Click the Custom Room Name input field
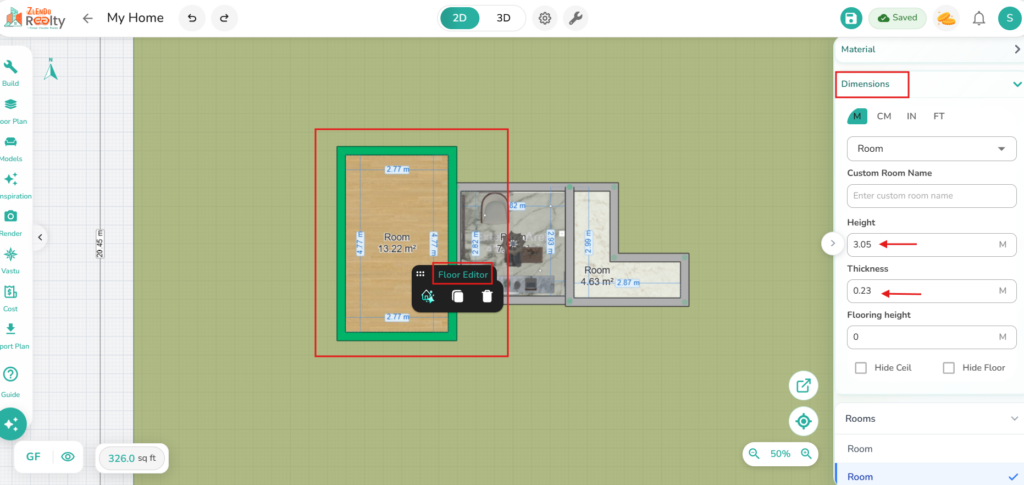This screenshot has width=1024, height=485. click(931, 195)
